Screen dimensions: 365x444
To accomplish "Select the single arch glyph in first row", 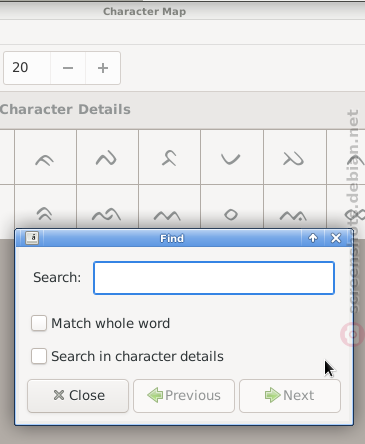I will 45,157.
